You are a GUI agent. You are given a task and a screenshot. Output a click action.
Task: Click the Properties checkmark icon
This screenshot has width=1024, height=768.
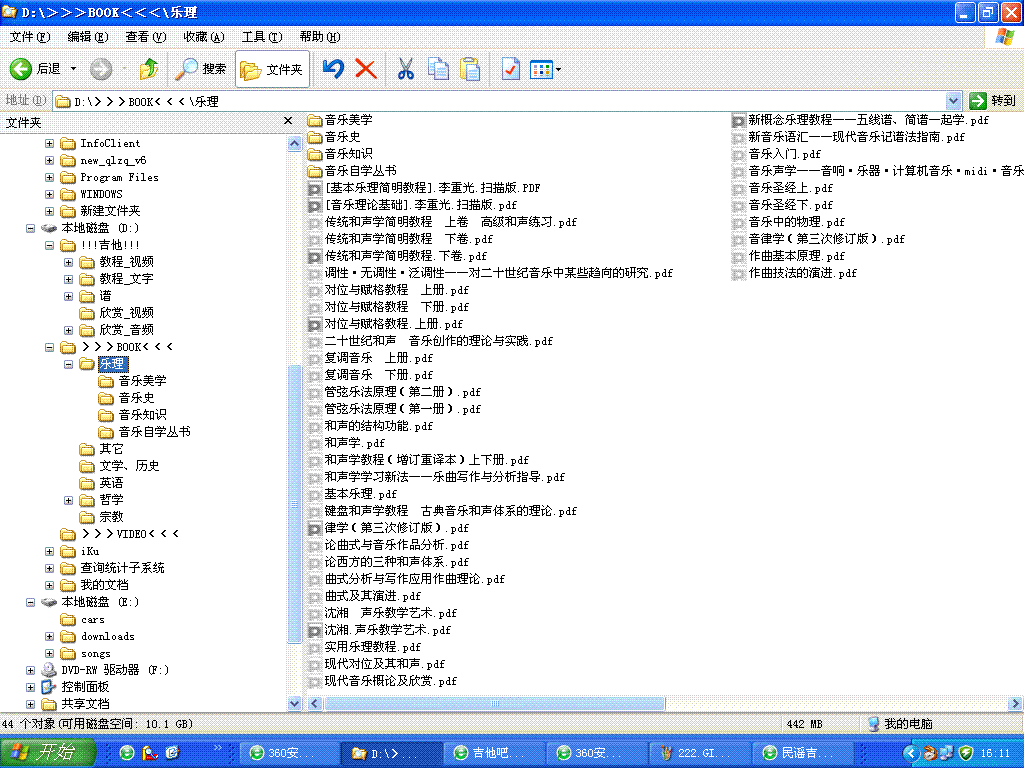tap(510, 69)
